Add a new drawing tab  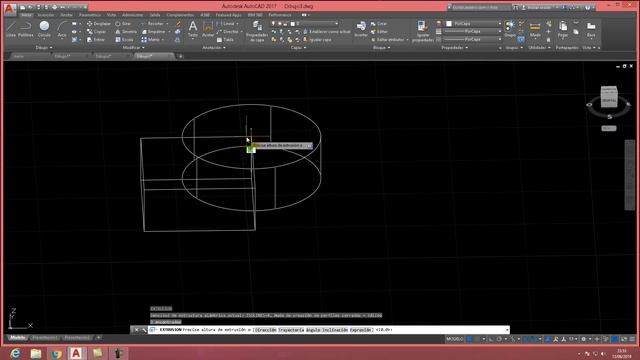180,56
